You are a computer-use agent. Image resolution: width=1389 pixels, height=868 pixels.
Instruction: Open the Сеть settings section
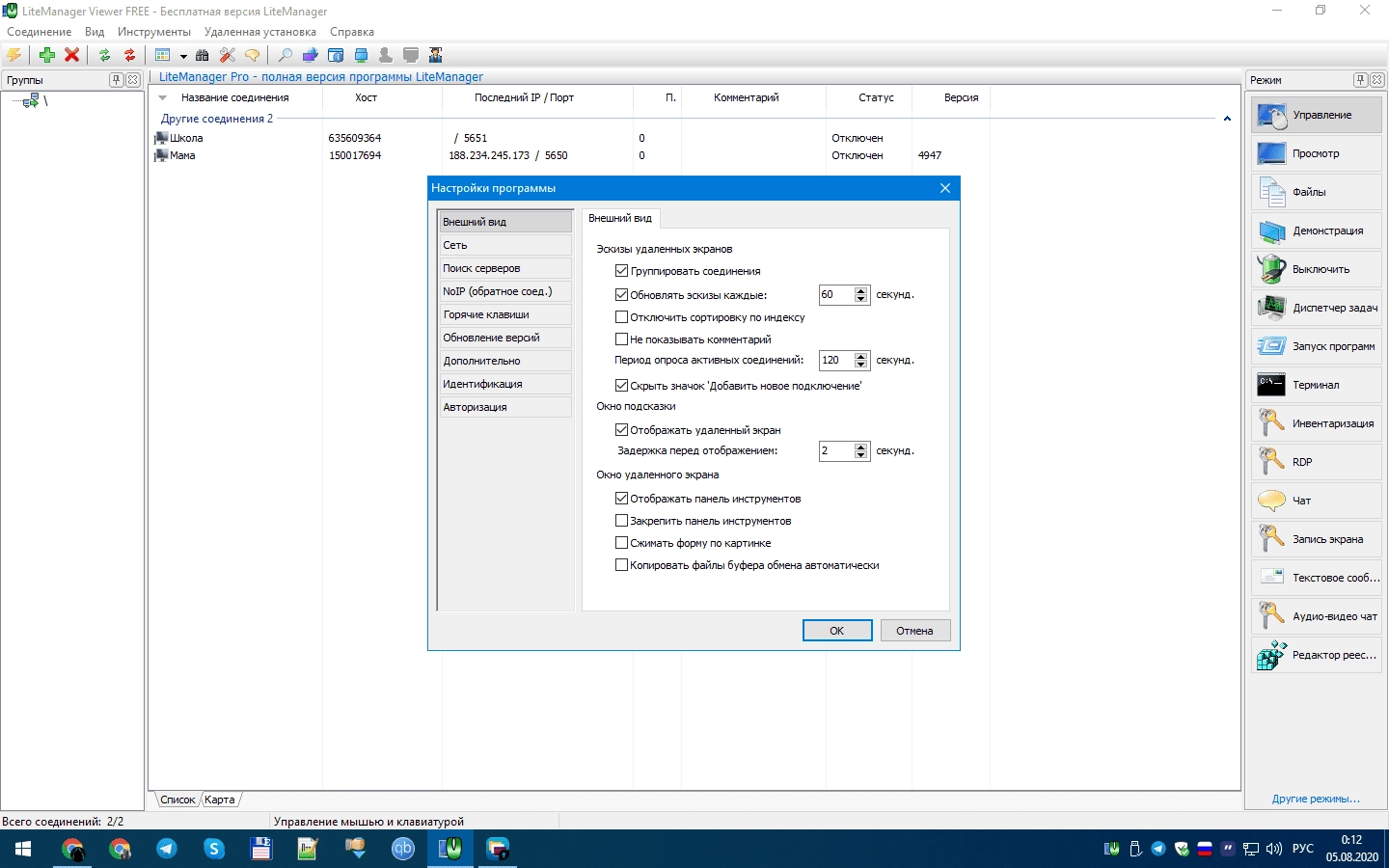point(505,245)
